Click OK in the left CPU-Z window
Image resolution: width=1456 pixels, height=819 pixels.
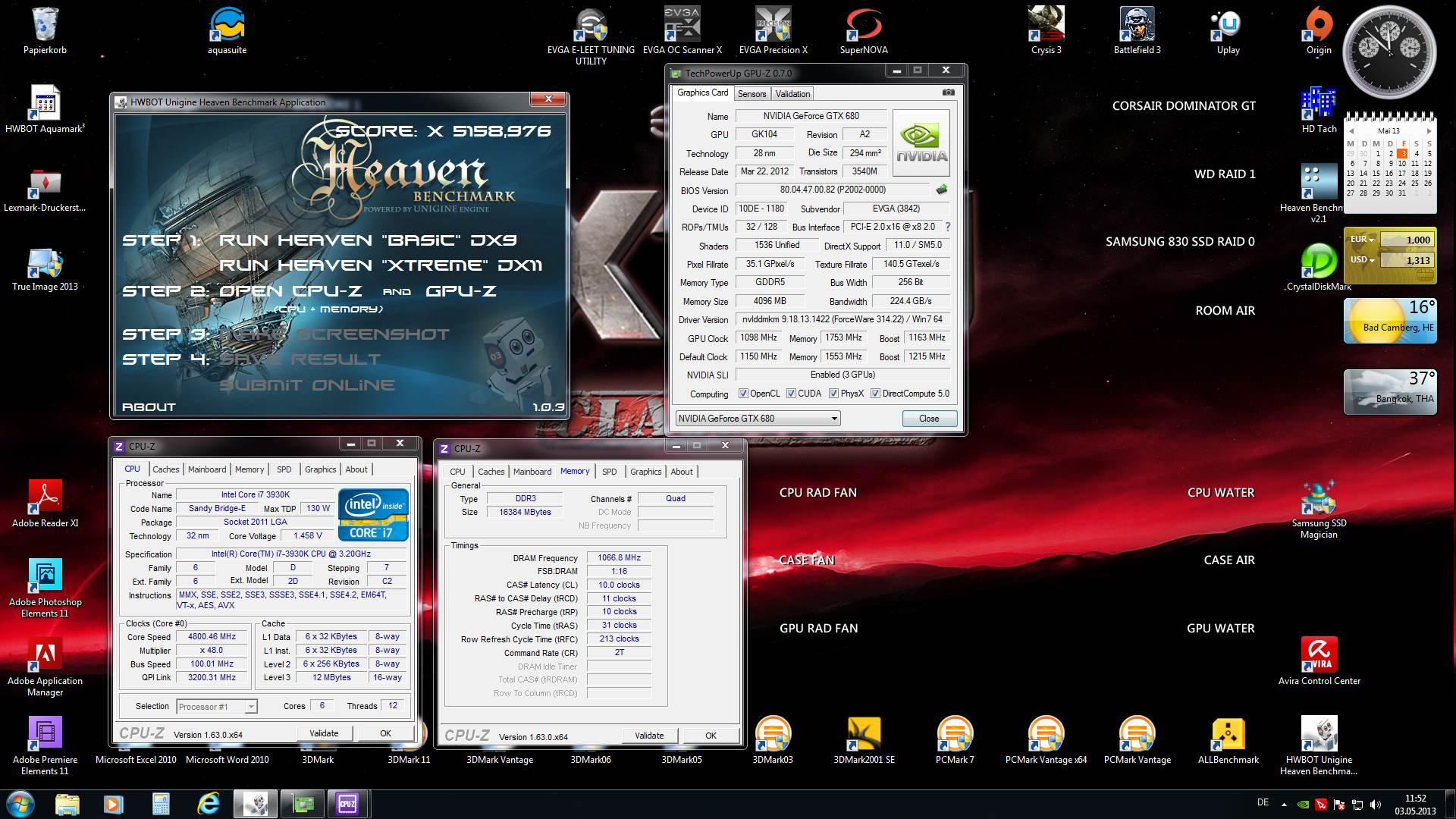coord(385,733)
